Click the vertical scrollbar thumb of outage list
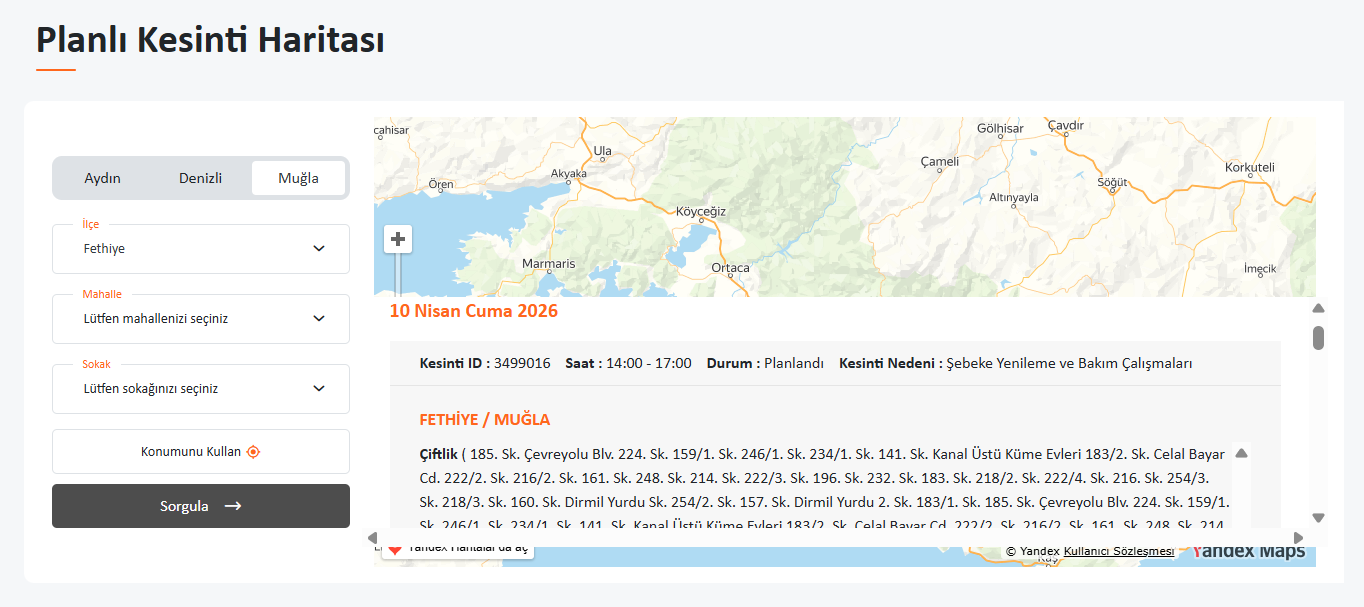 (1318, 338)
